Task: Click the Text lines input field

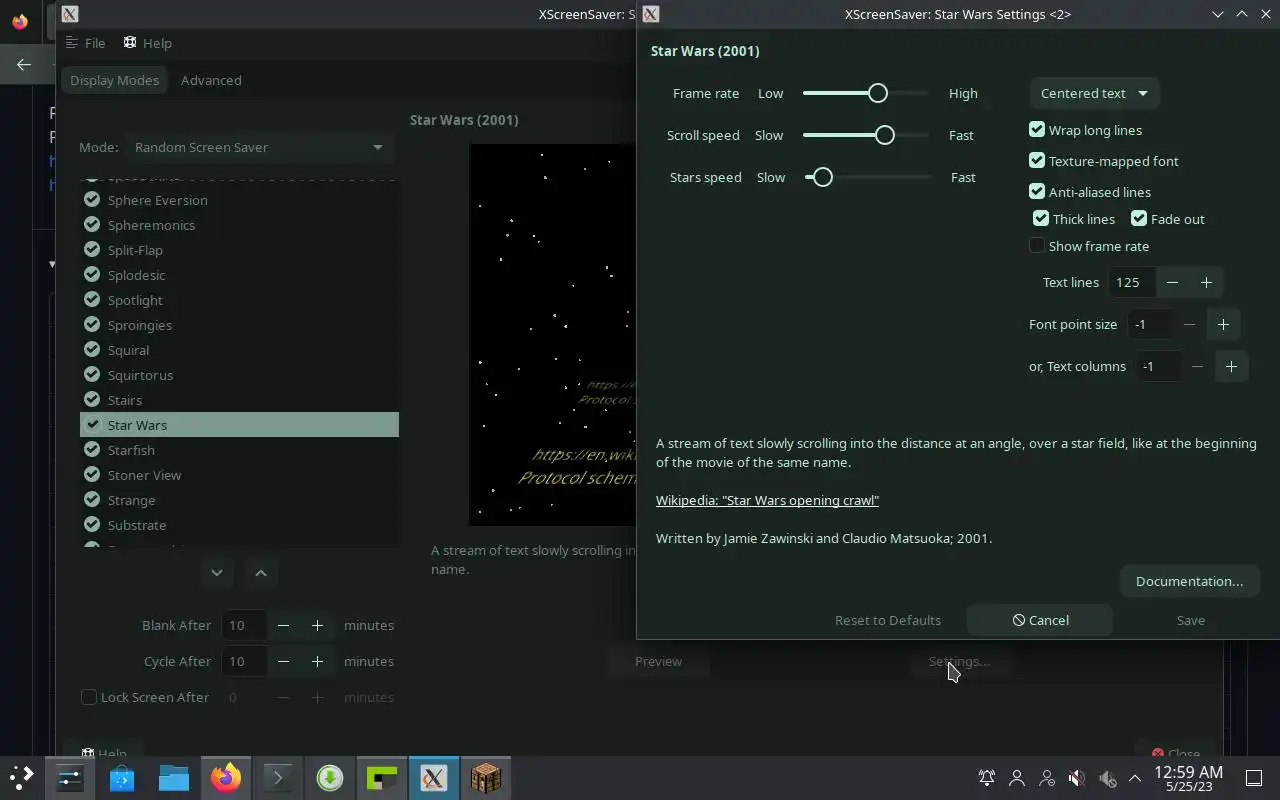Action: pyautogui.click(x=1132, y=283)
